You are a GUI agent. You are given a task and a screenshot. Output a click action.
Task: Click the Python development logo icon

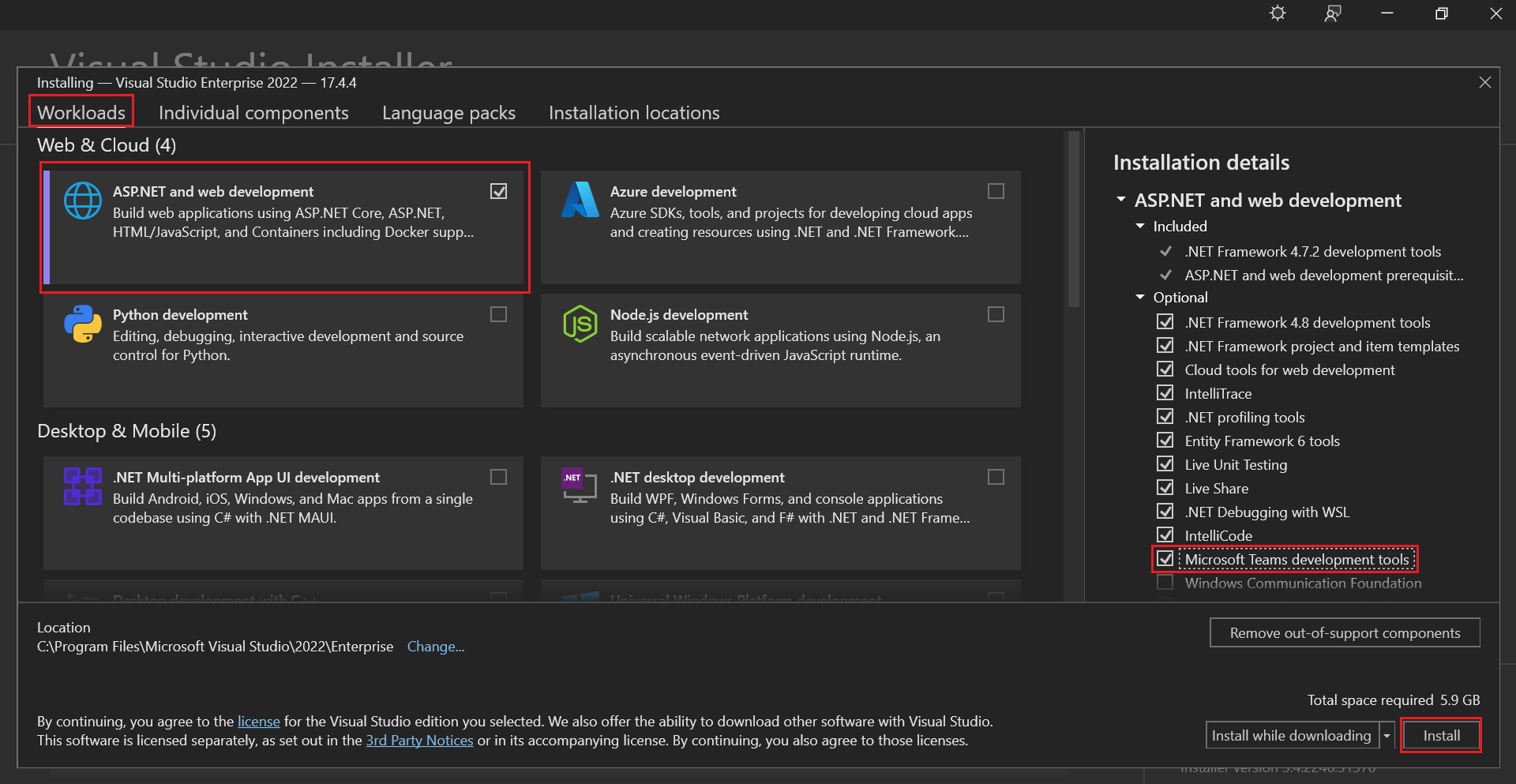(x=83, y=324)
